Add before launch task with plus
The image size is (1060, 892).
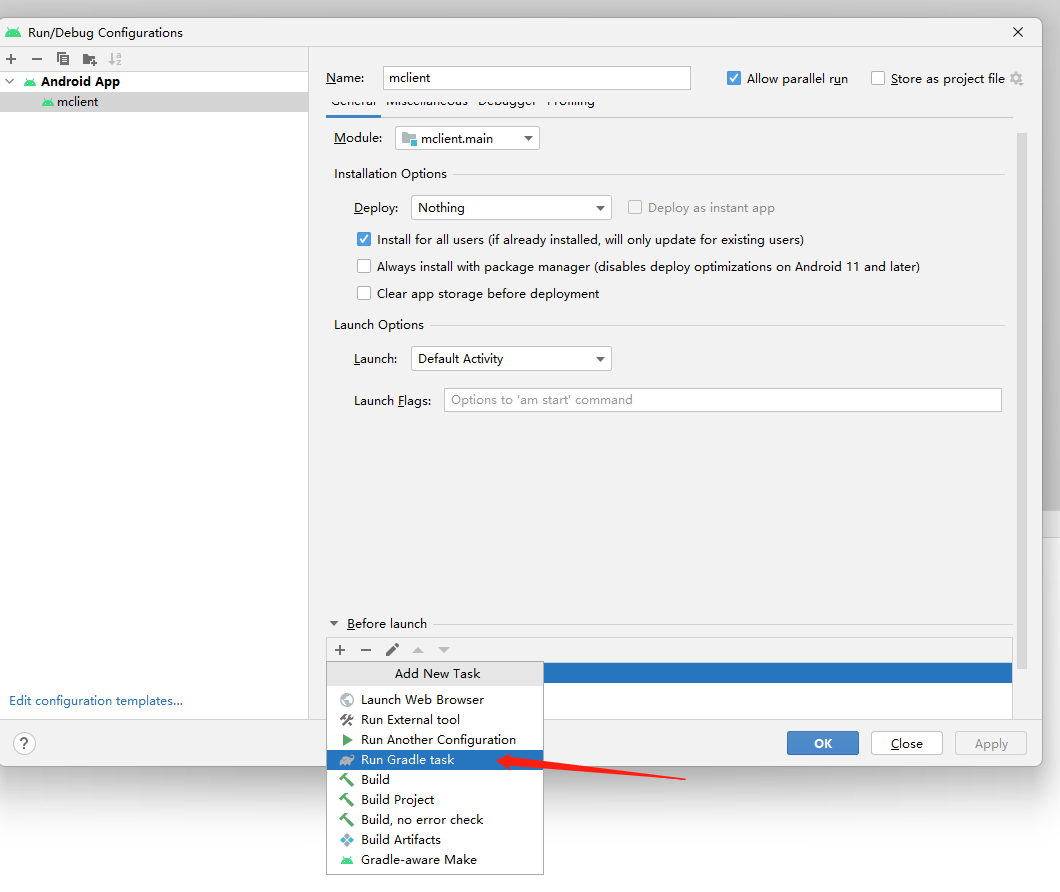[340, 650]
